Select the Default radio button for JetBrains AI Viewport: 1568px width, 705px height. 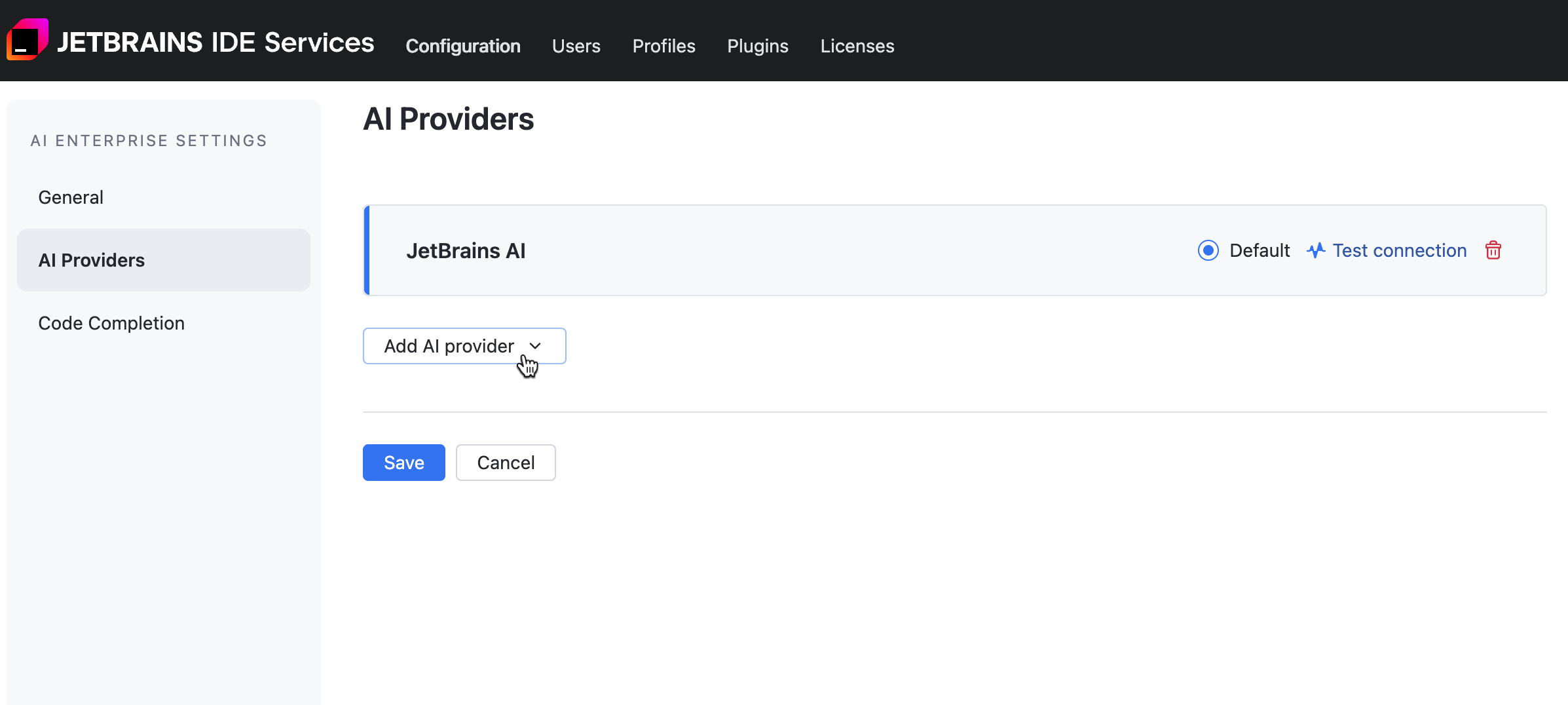1208,250
